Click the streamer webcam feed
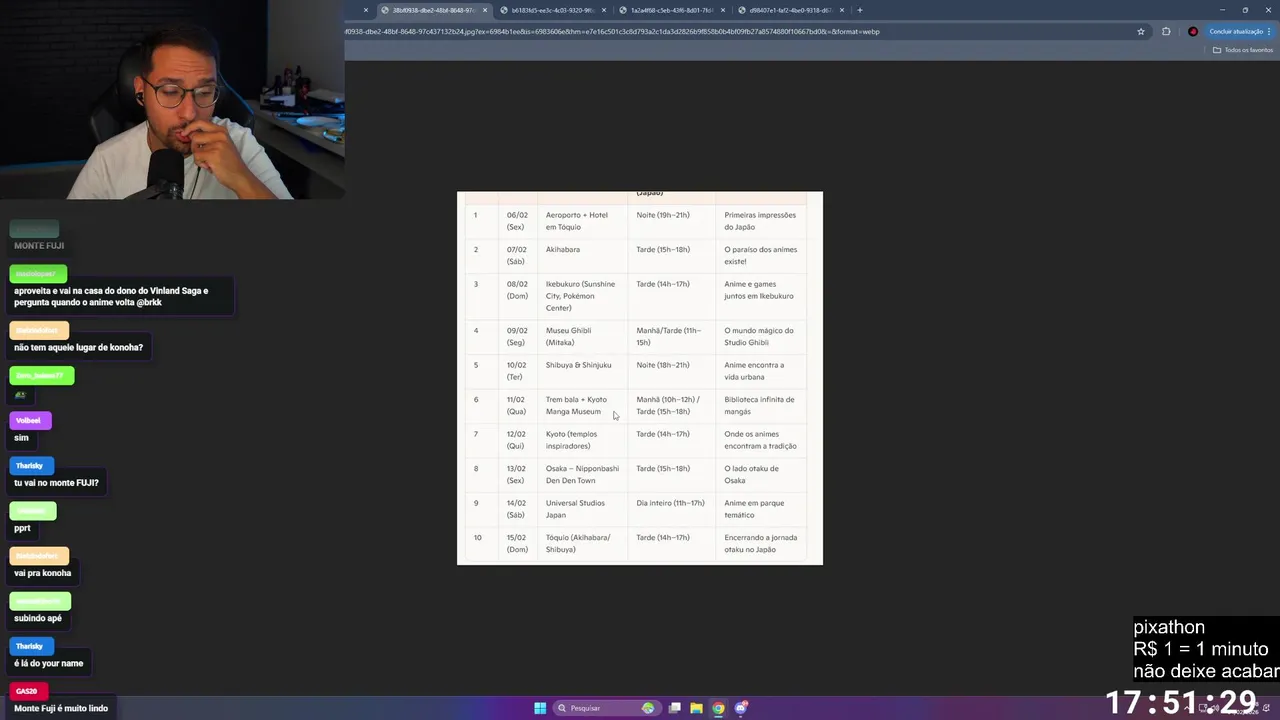Image resolution: width=1280 pixels, height=720 pixels. pyautogui.click(x=172, y=100)
